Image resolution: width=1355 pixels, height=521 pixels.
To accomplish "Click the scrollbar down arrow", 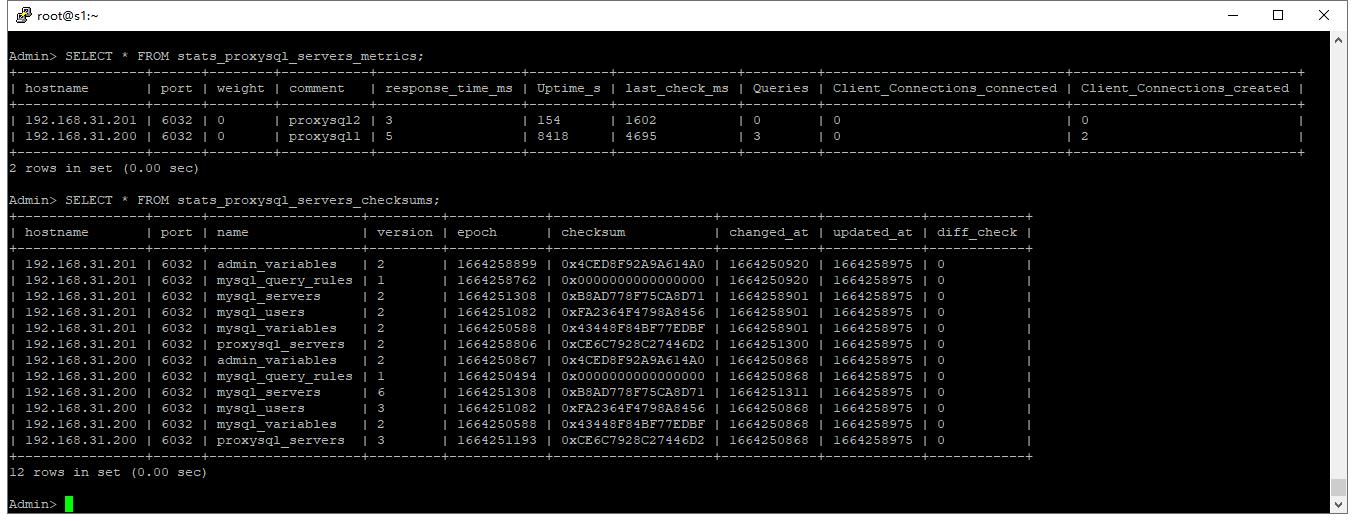I will point(1338,504).
